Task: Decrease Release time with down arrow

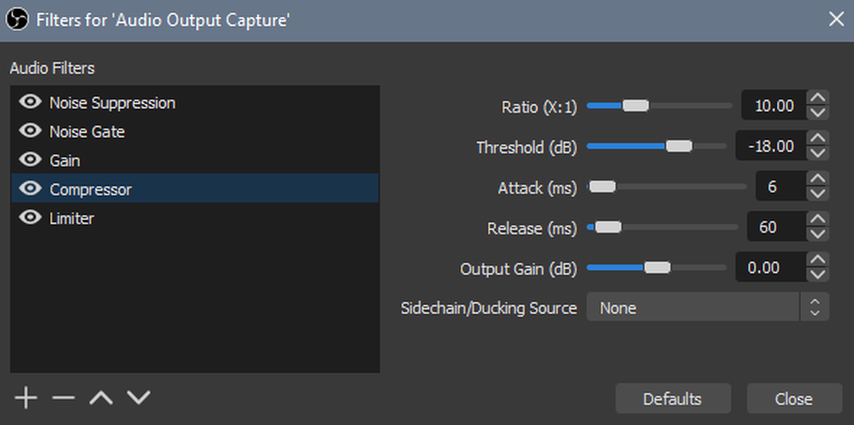Action: (818, 234)
